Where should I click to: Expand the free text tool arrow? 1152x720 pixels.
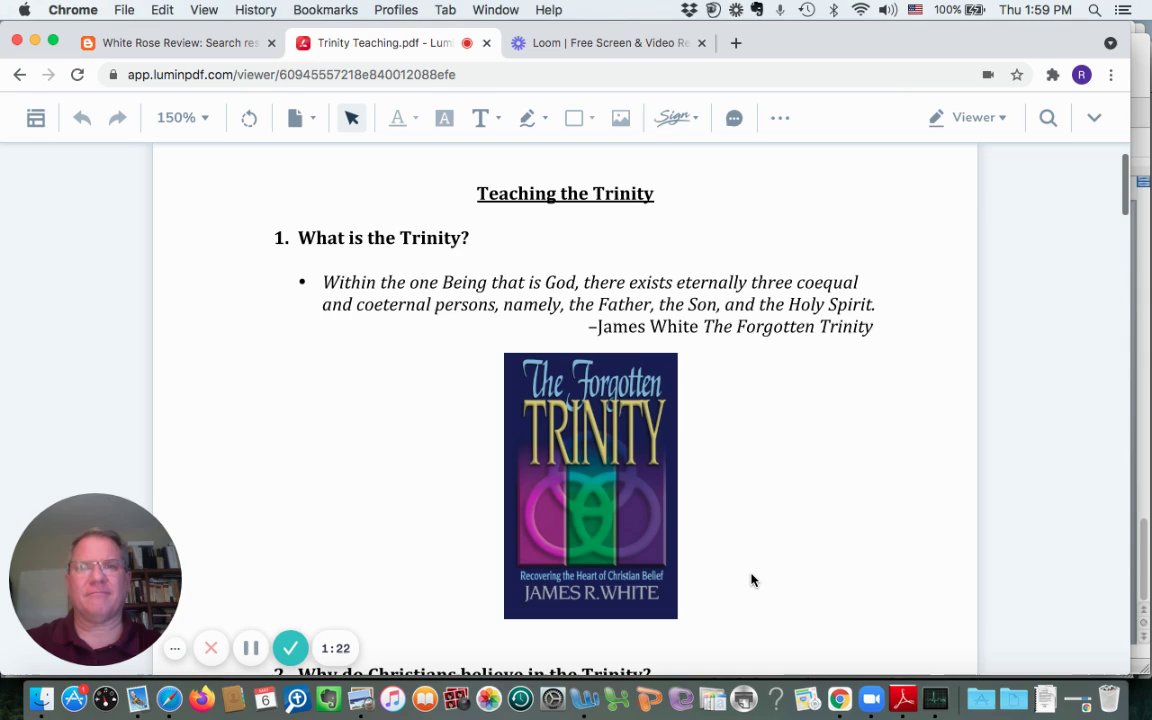pos(499,118)
